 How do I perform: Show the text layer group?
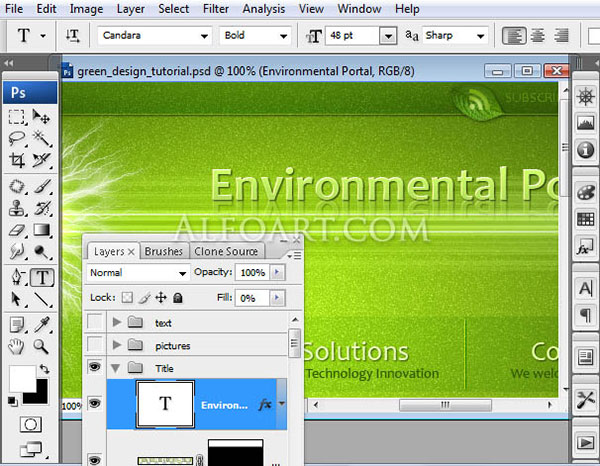(x=95, y=322)
